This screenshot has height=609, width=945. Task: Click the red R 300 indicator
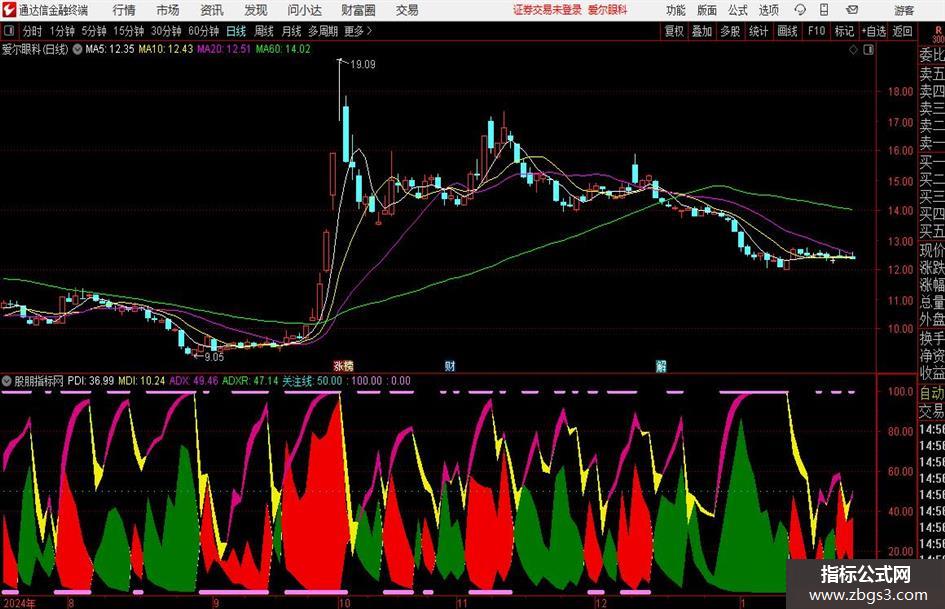[938, 34]
